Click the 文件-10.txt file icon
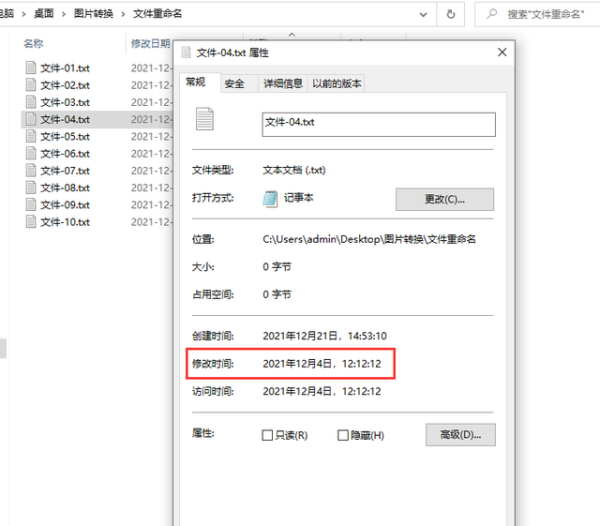This screenshot has width=600, height=526. point(31,222)
